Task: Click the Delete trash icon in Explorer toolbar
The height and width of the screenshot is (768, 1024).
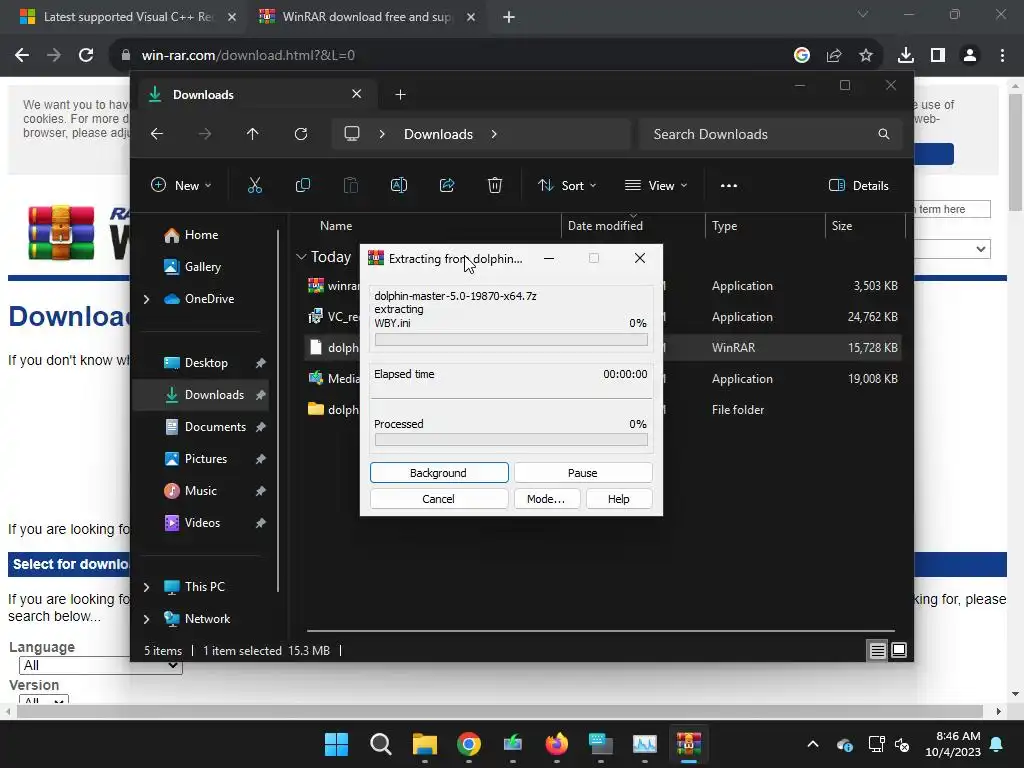Action: [494, 185]
